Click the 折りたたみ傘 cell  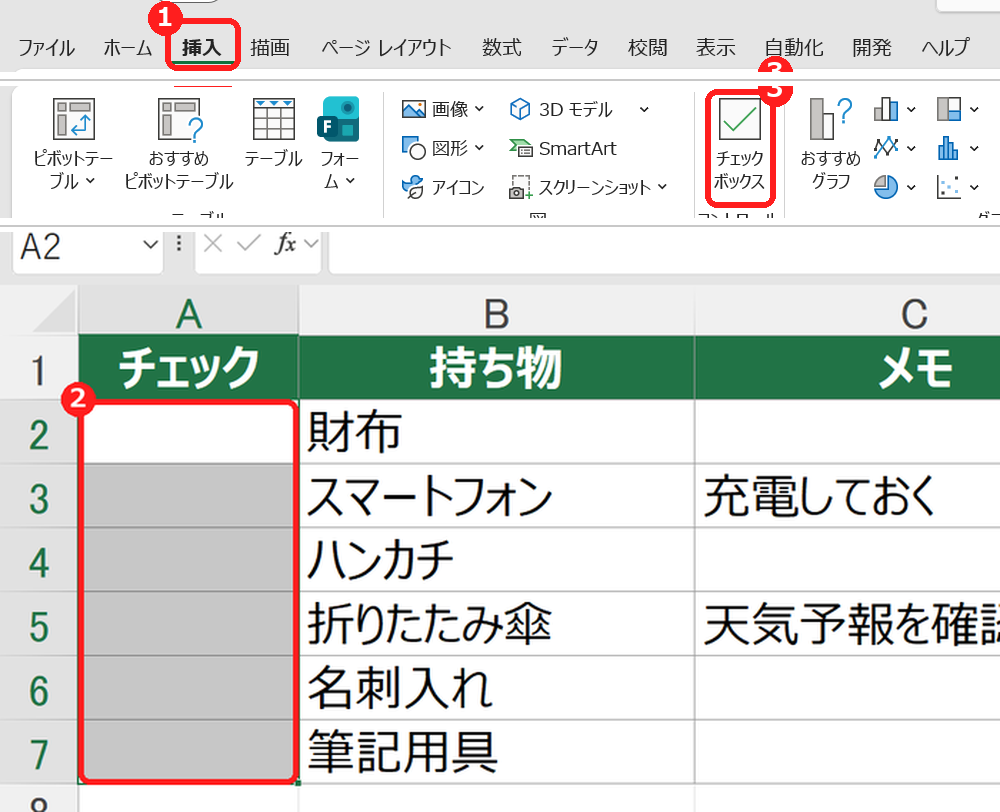496,624
